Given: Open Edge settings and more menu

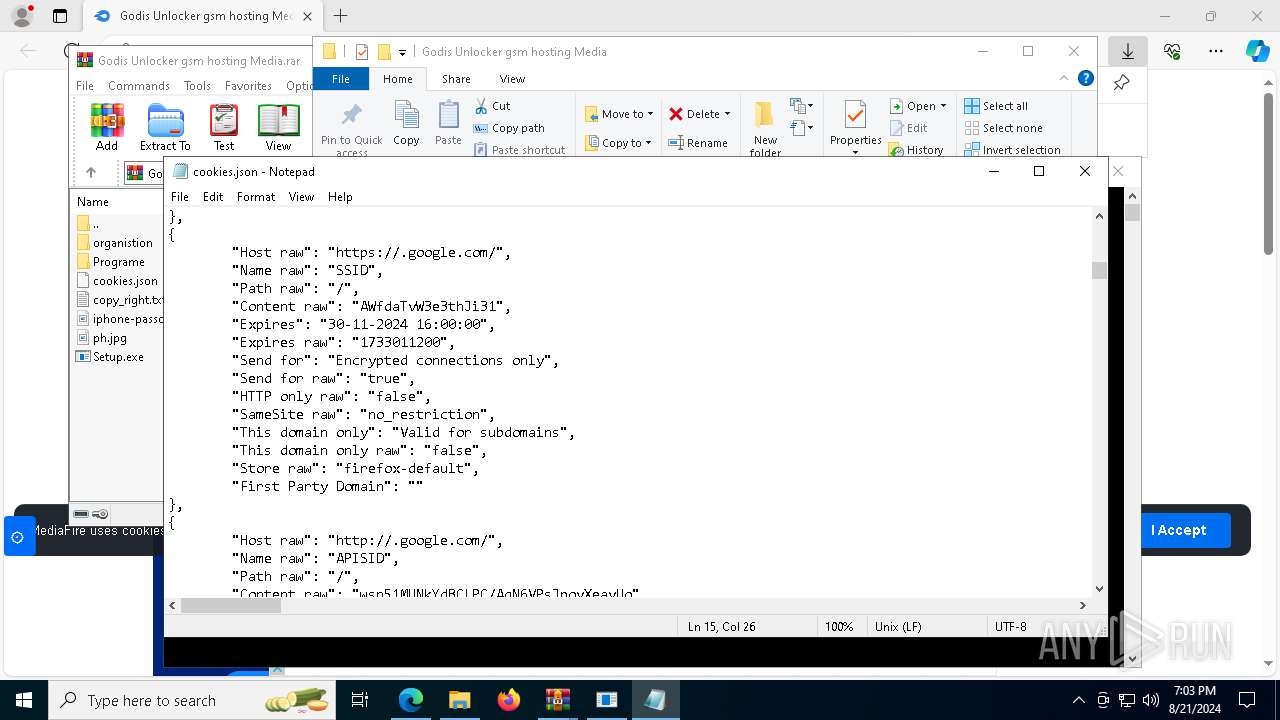Looking at the screenshot, I should (1215, 51).
